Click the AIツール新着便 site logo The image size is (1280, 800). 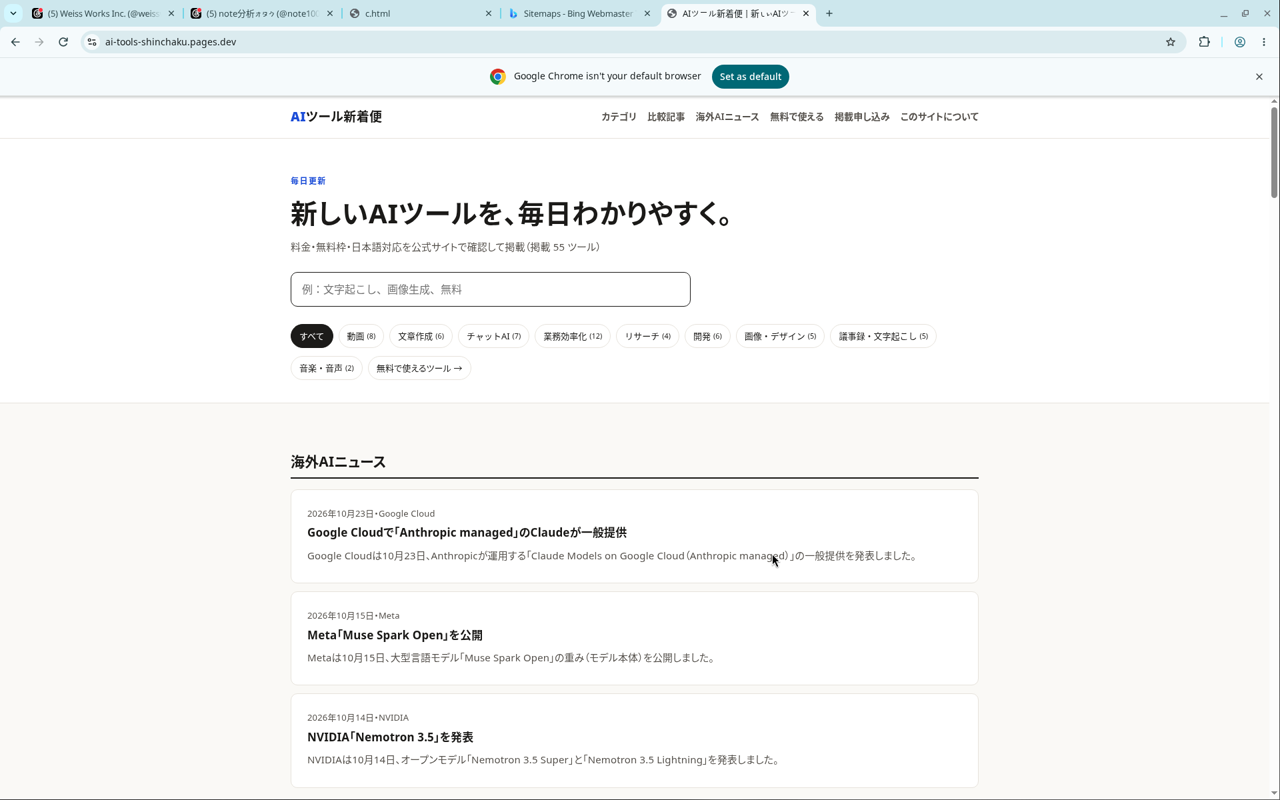tap(336, 117)
